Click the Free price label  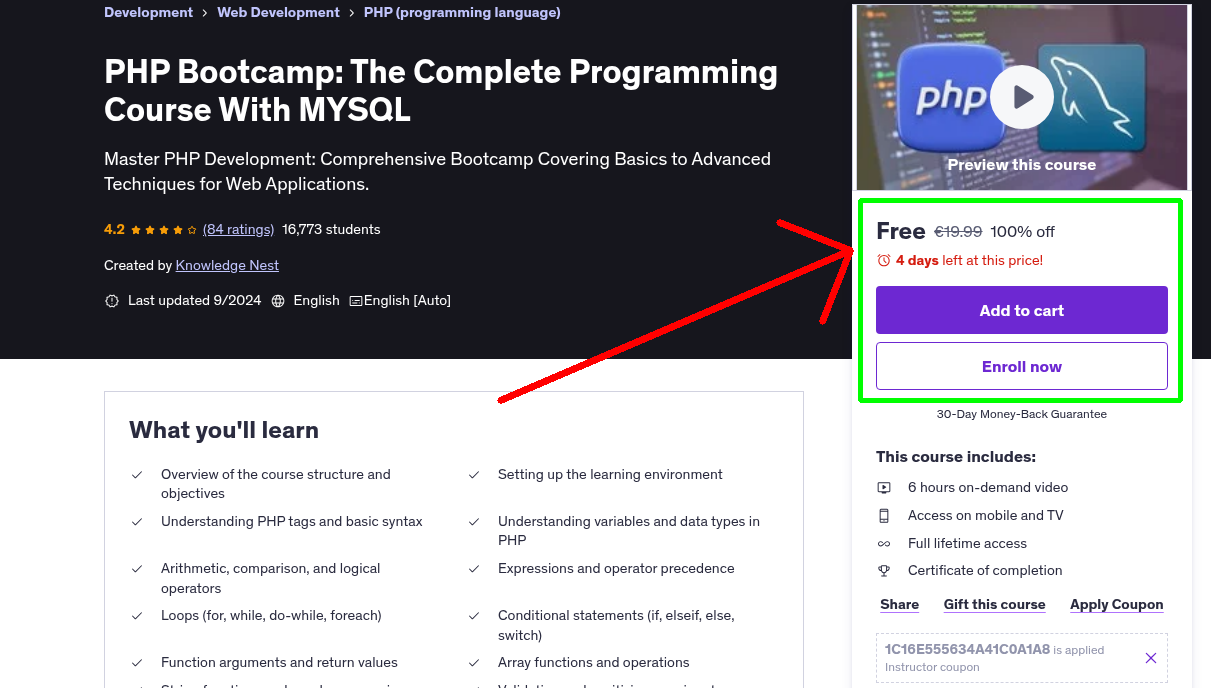pyautogui.click(x=901, y=231)
